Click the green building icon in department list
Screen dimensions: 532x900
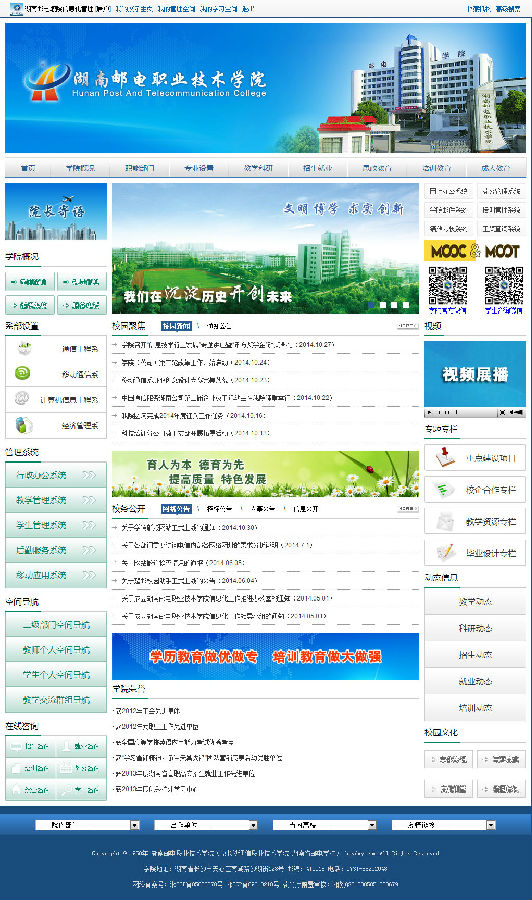point(24,425)
